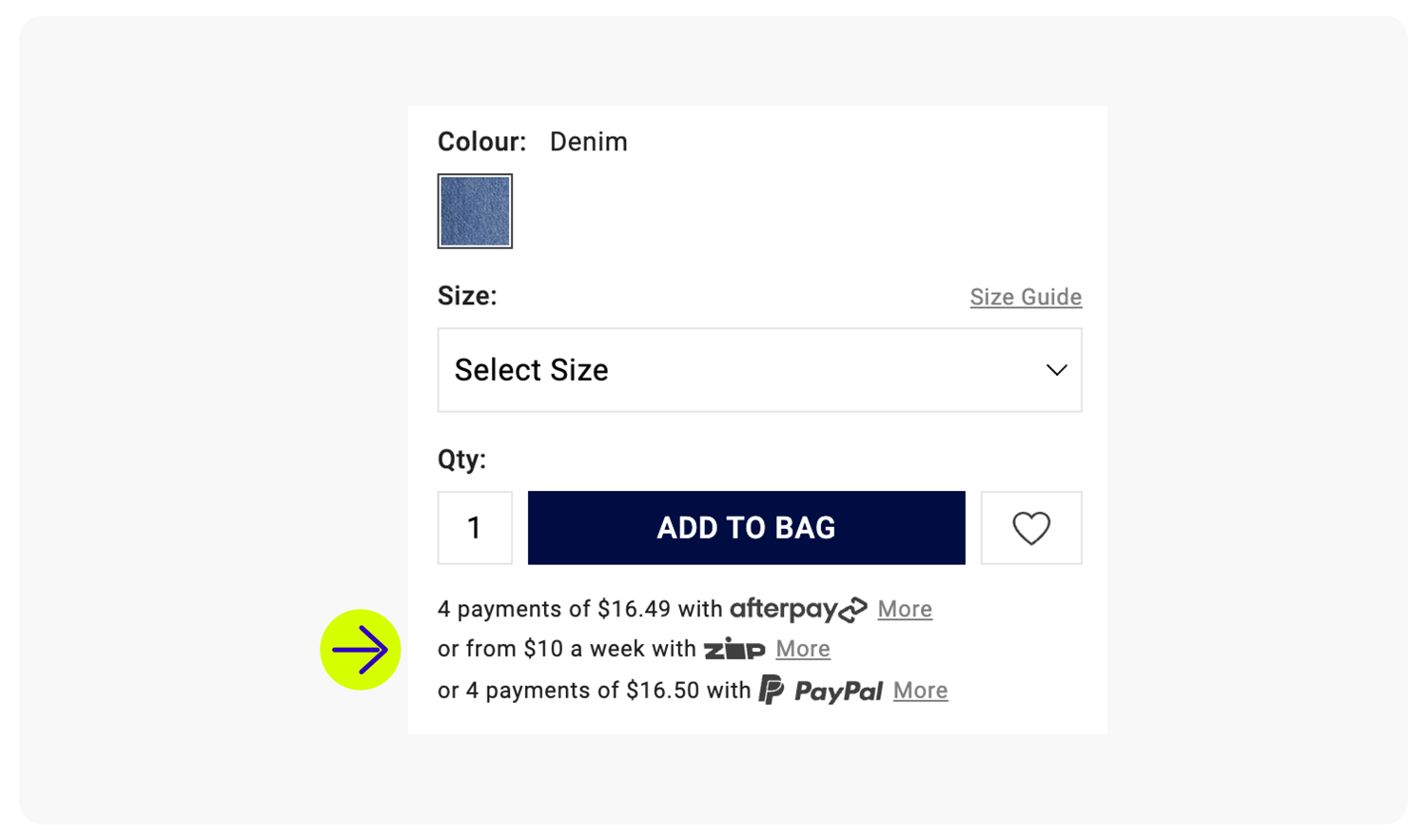Click the Afterpay logo

[x=798, y=609]
